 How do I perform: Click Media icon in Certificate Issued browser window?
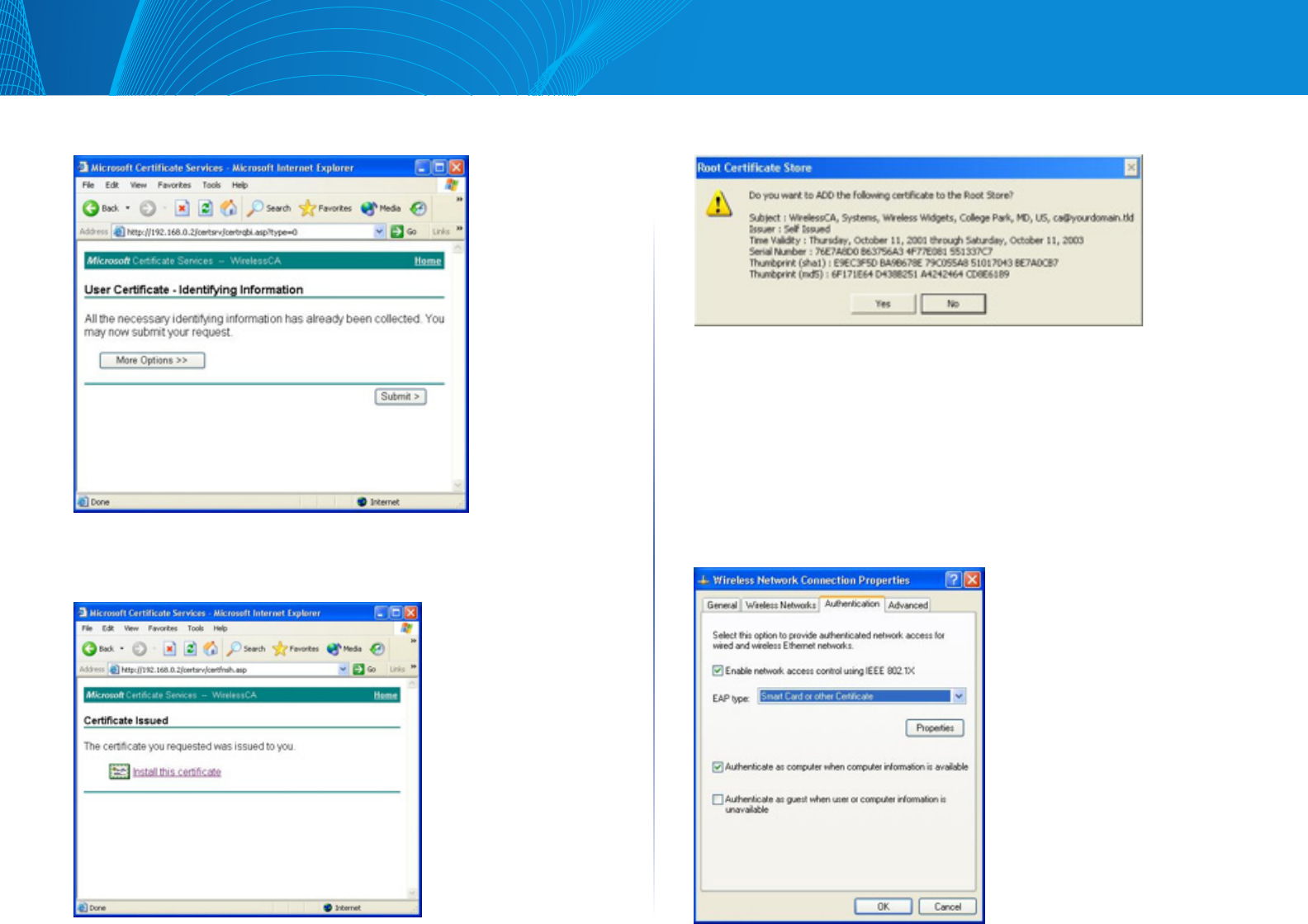[x=334, y=649]
